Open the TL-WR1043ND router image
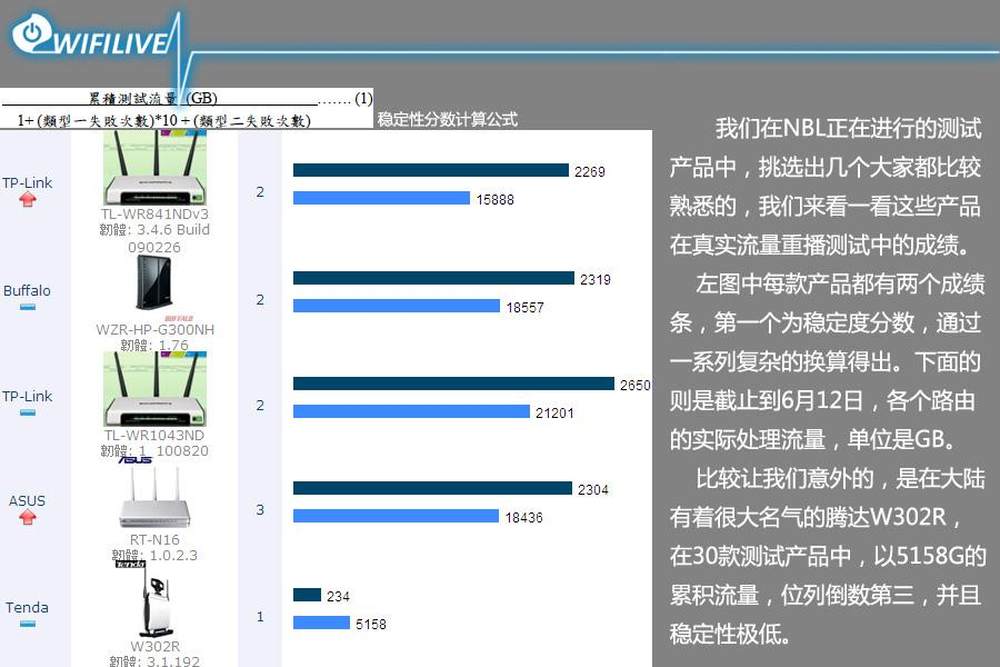This screenshot has width=1000, height=667. [x=155, y=388]
